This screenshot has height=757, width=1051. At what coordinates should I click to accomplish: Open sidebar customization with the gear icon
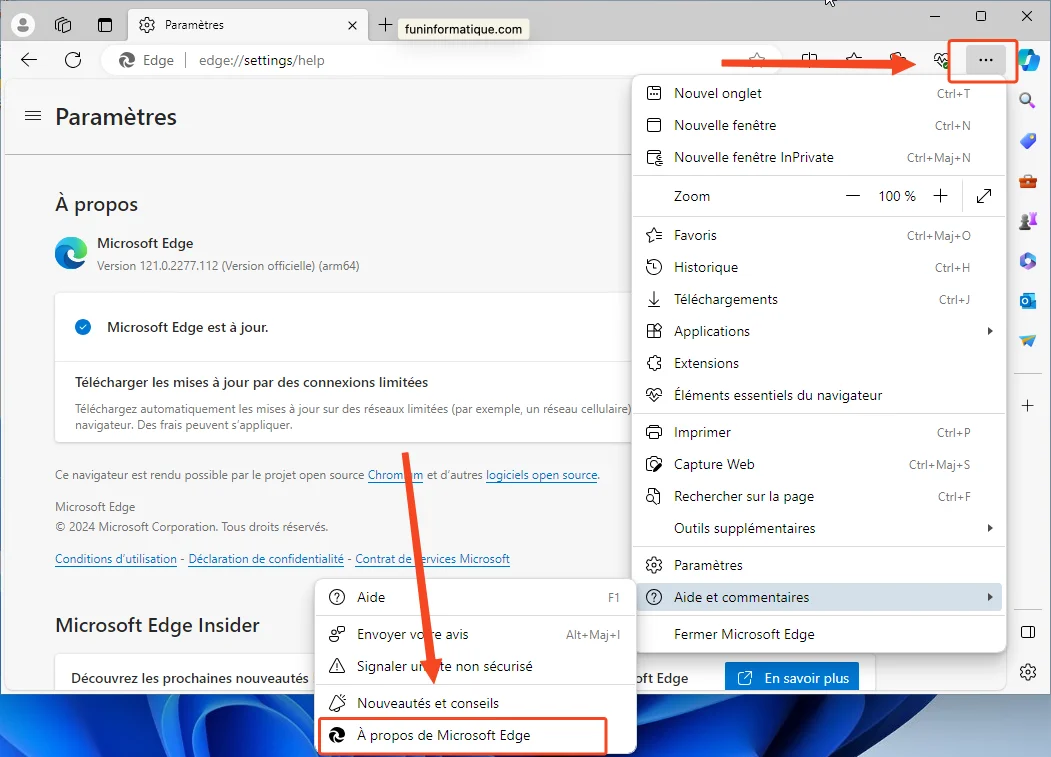click(x=1027, y=672)
